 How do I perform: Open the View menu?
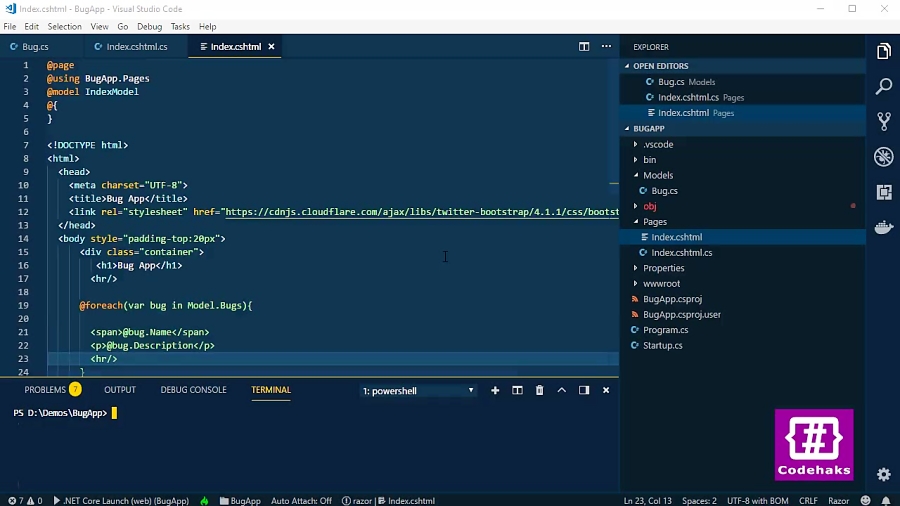(x=99, y=26)
